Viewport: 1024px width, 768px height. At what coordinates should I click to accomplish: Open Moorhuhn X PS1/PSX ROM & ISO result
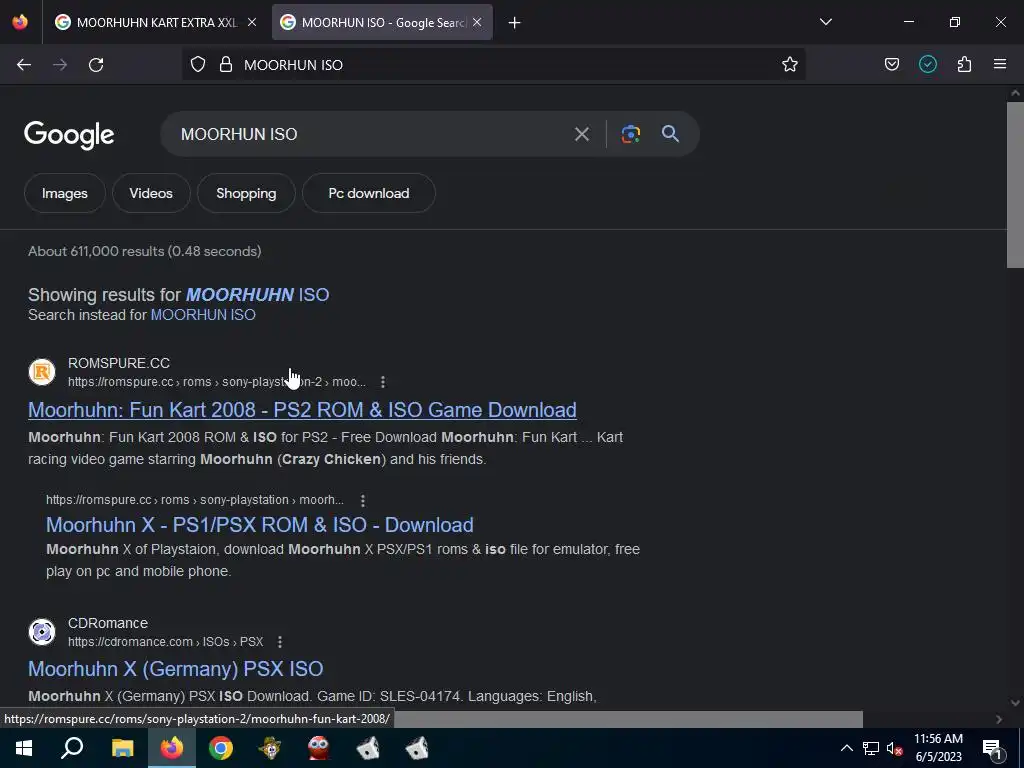pyautogui.click(x=260, y=525)
